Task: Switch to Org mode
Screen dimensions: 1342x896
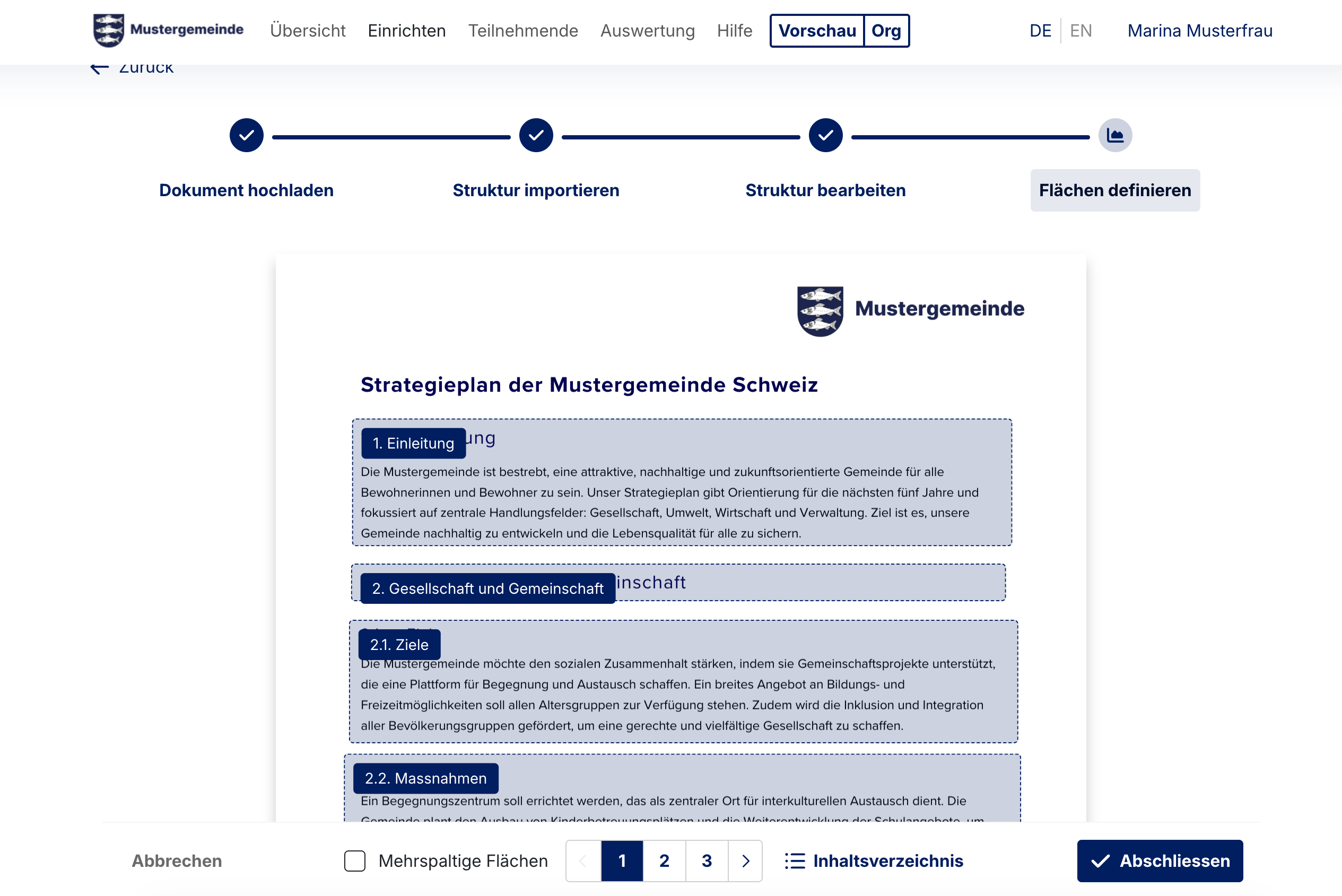Action: click(886, 31)
